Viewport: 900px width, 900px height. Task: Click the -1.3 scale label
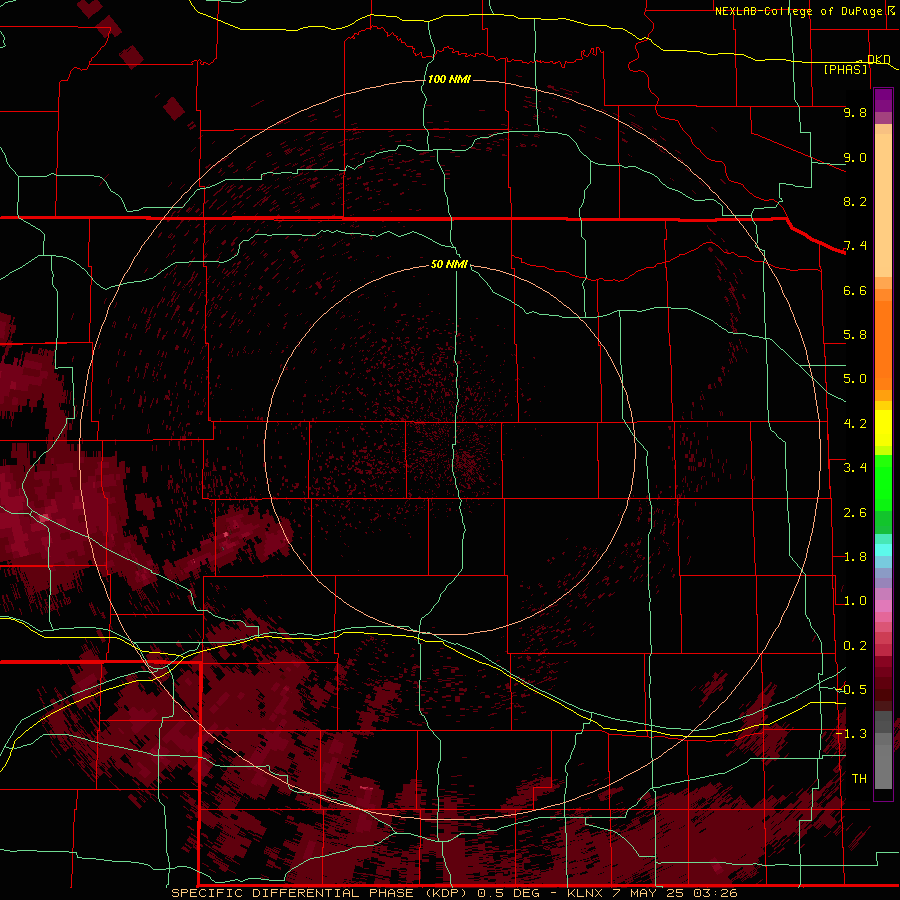pos(851,734)
